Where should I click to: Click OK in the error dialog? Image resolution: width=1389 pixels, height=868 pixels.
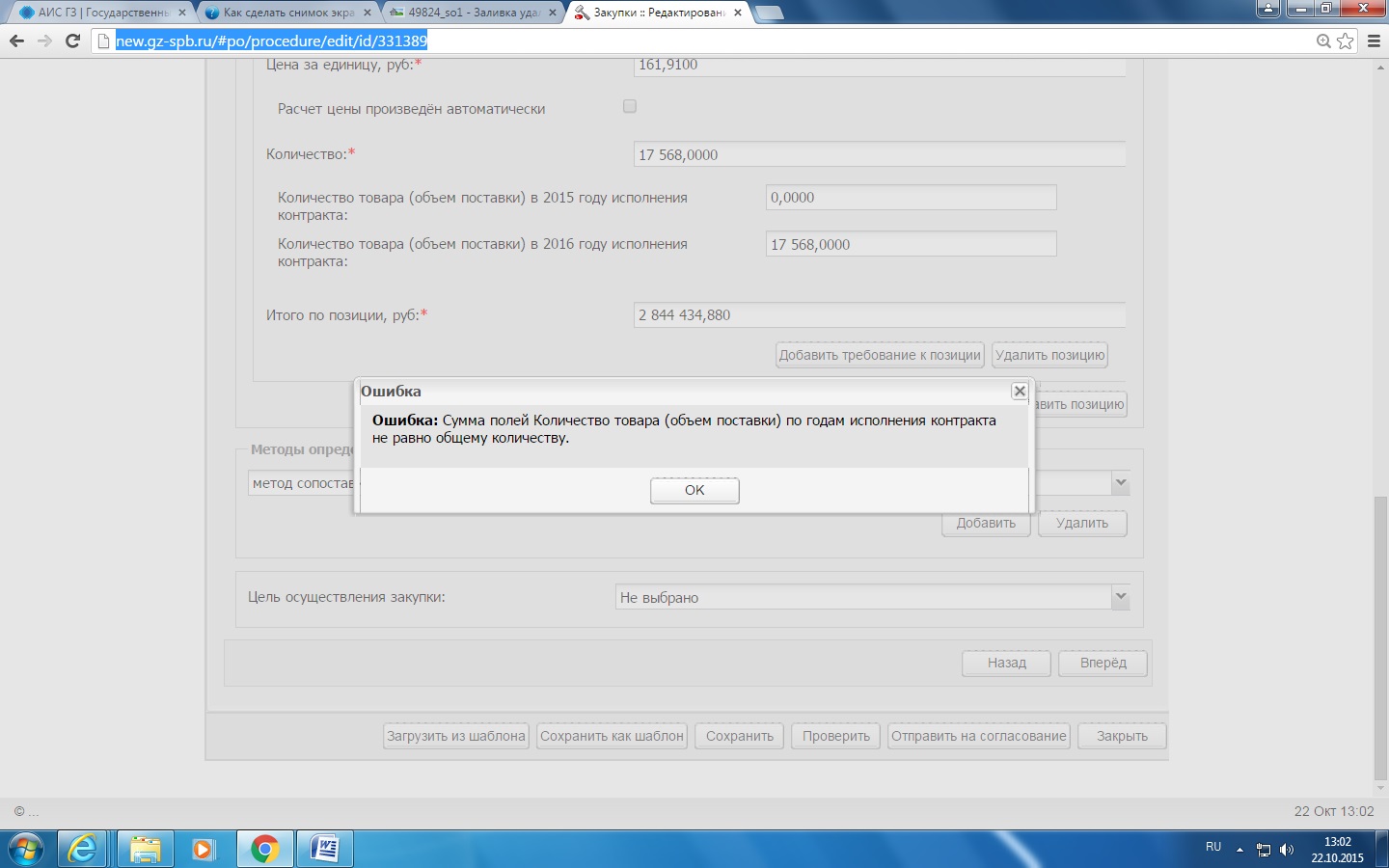[x=694, y=490]
